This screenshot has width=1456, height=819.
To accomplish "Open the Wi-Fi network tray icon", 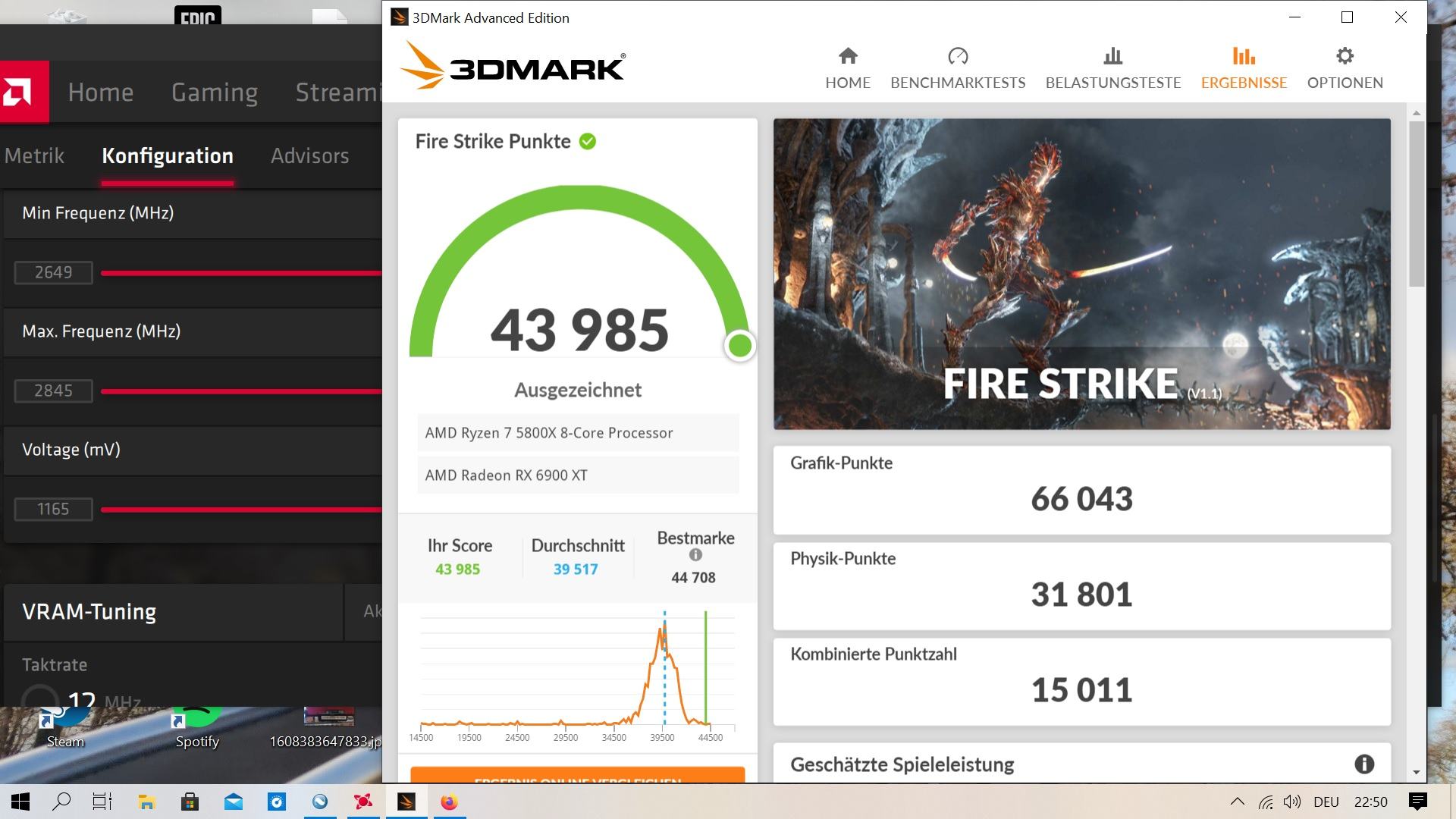I will tap(1265, 802).
